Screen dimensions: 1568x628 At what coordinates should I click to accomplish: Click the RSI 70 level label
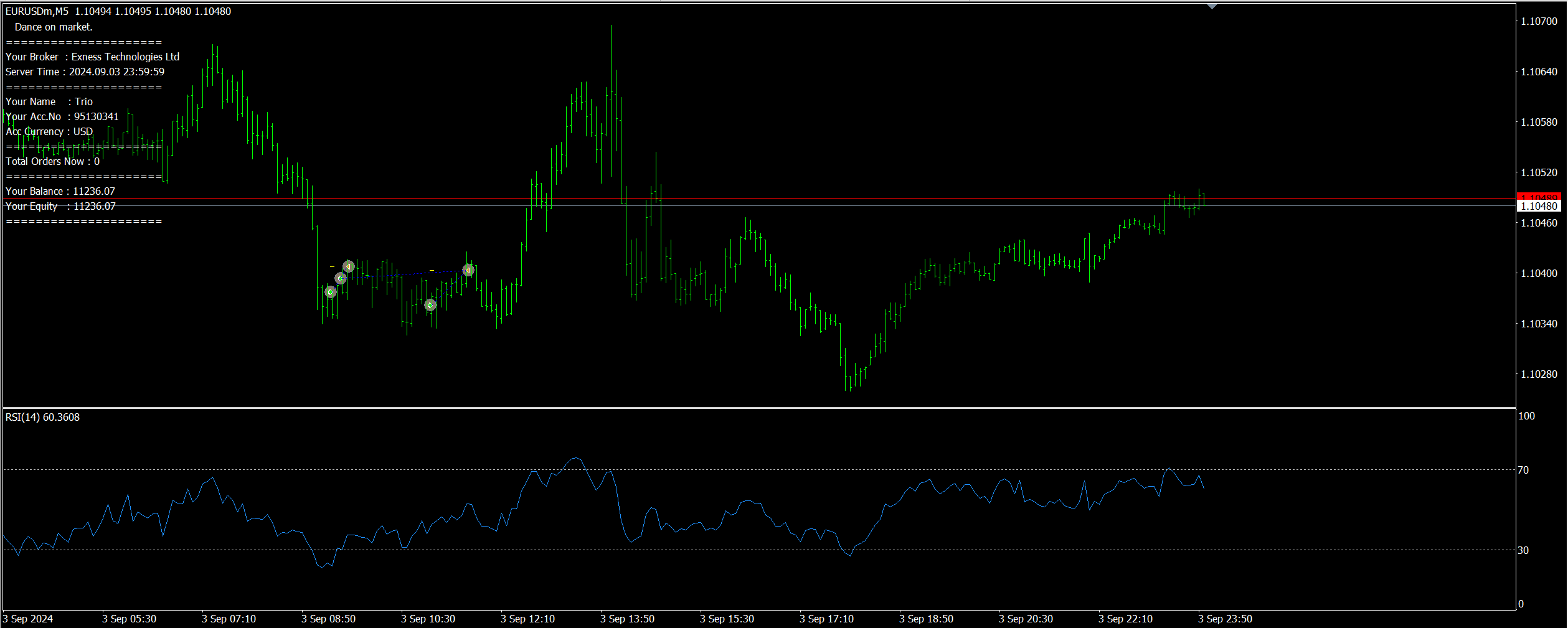1523,470
